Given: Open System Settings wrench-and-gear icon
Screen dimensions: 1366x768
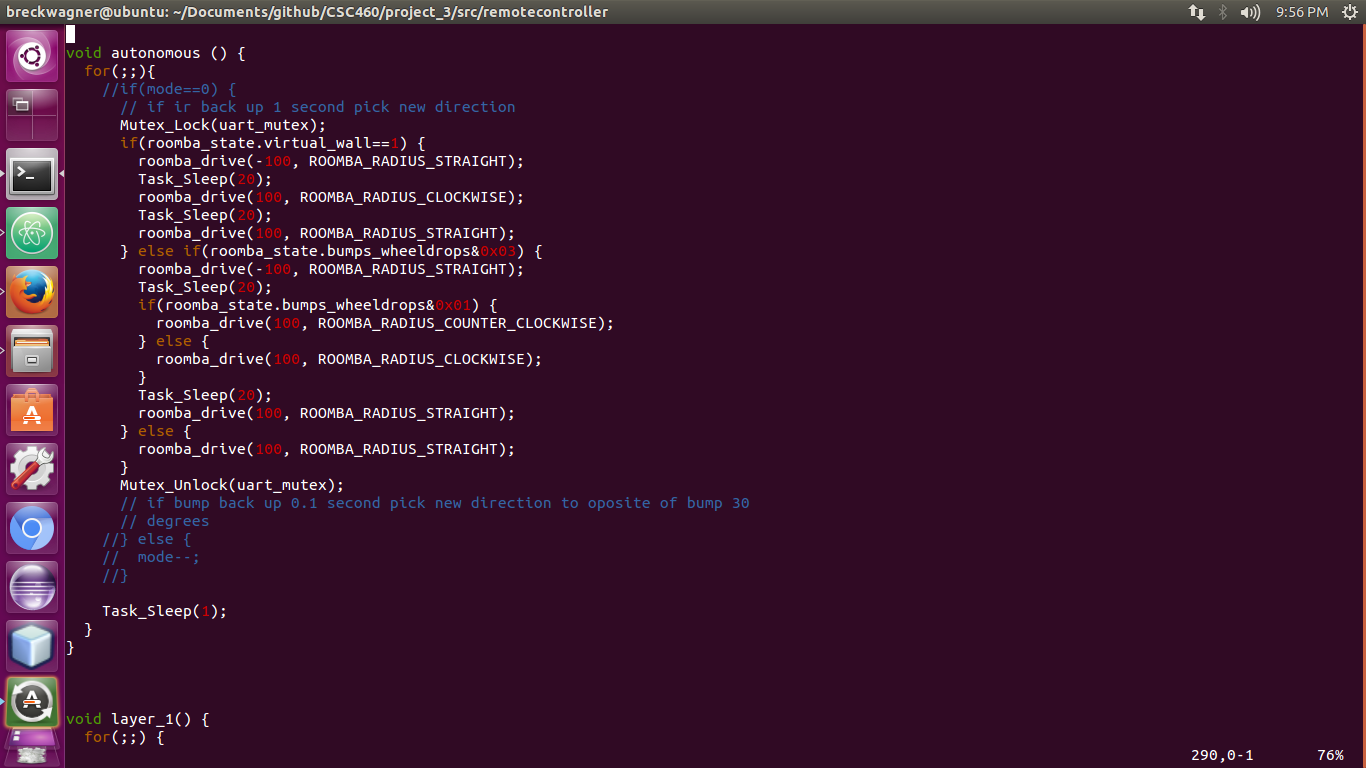Looking at the screenshot, I should click(x=33, y=469).
